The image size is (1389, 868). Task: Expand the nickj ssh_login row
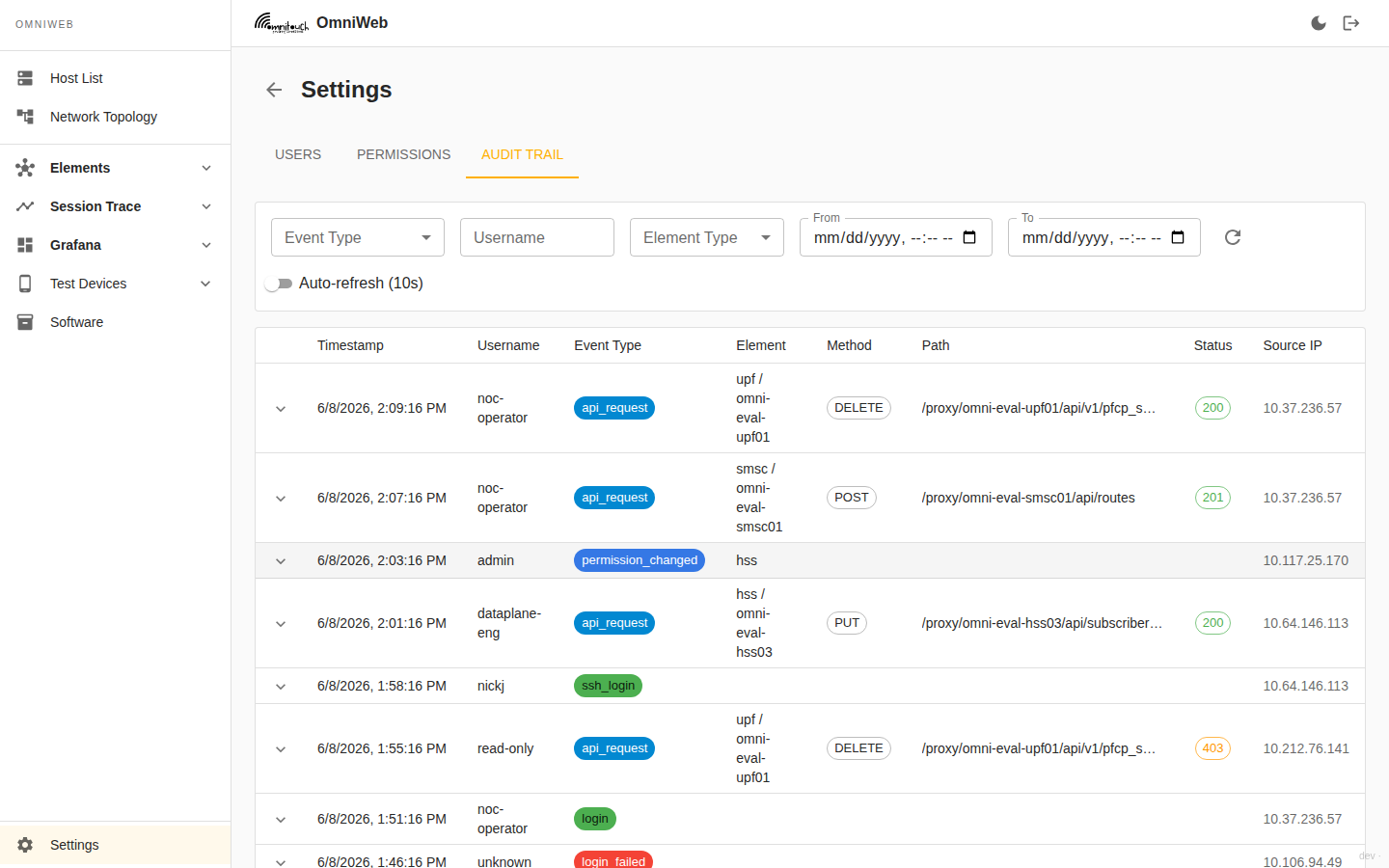tap(281, 687)
